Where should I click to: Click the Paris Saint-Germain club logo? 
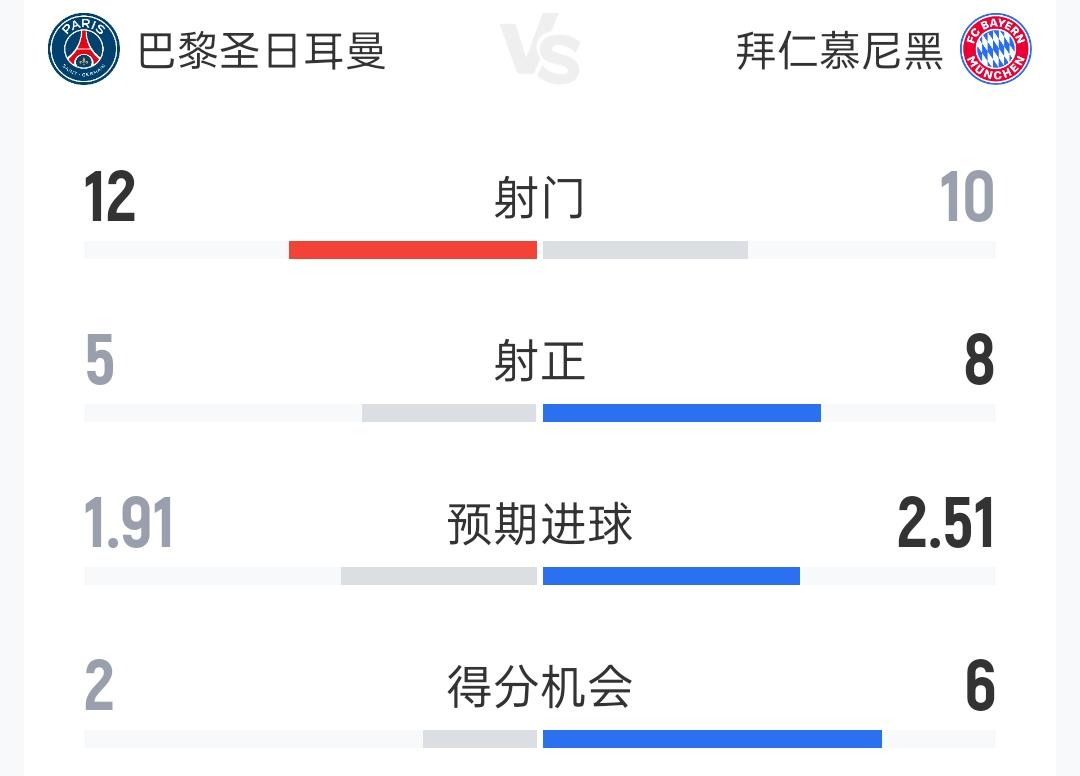[x=83, y=48]
